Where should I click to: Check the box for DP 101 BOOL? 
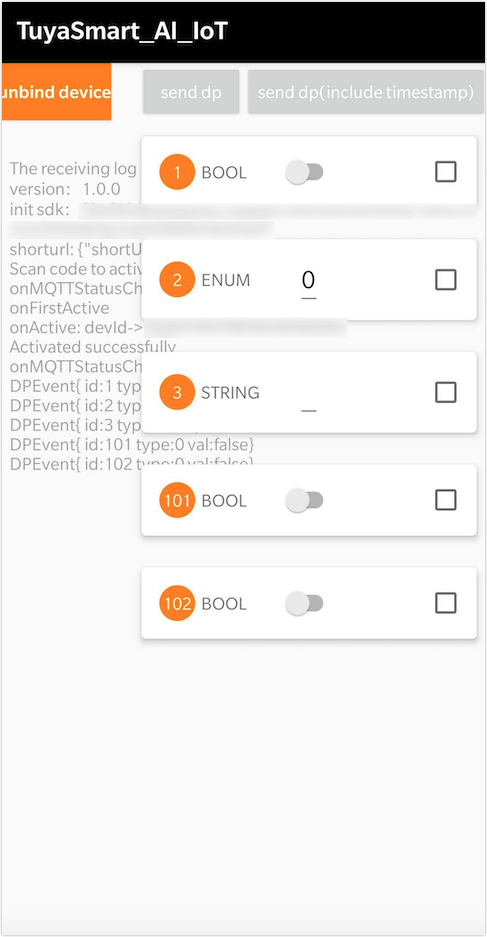(x=446, y=500)
